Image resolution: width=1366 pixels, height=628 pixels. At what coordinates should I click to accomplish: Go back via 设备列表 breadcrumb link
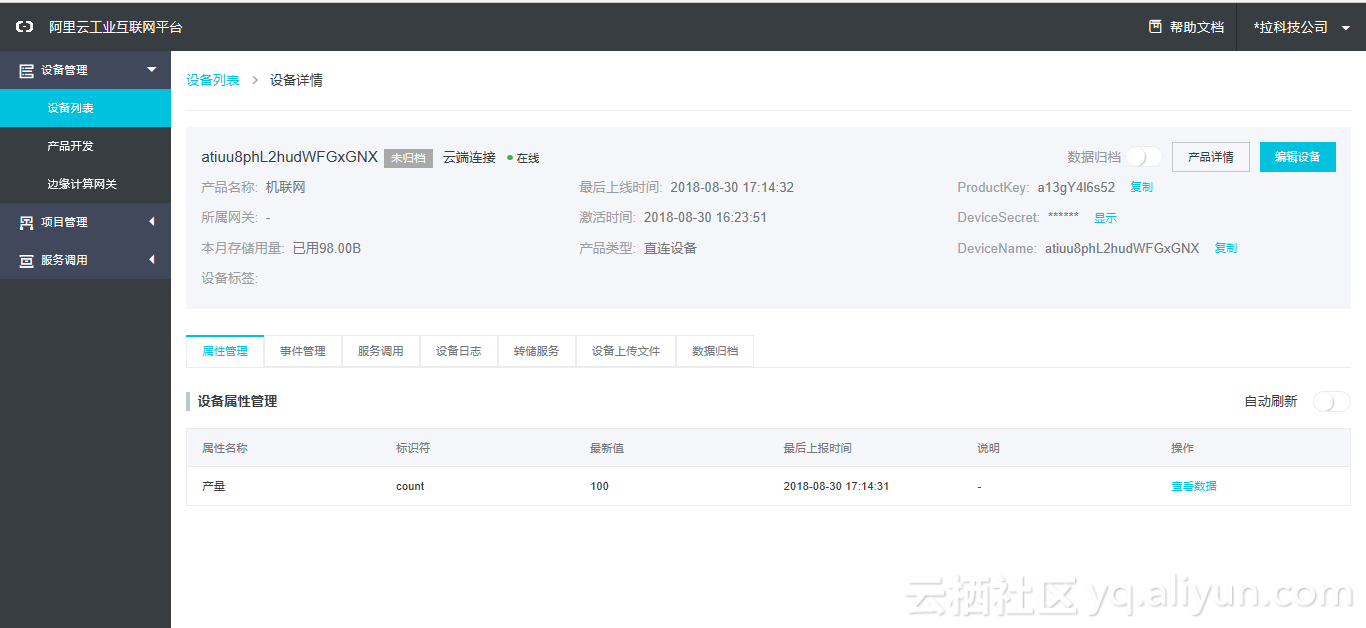213,80
